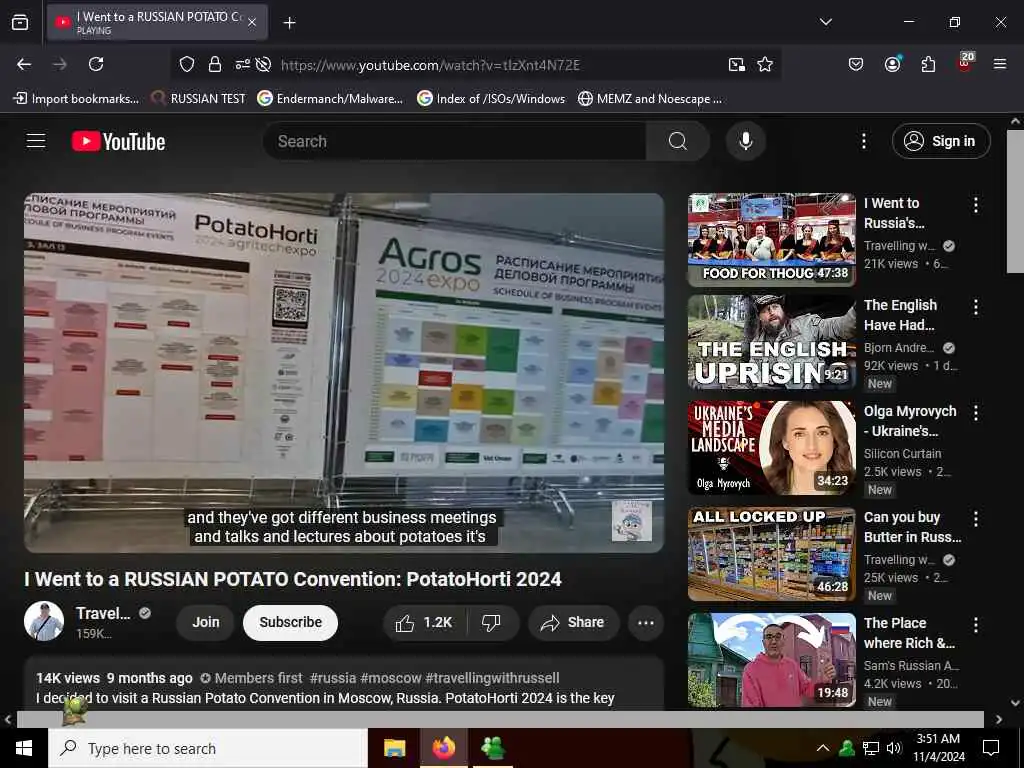The image size is (1024, 768).
Task: Open Save to Pocket icon
Action: (x=856, y=64)
